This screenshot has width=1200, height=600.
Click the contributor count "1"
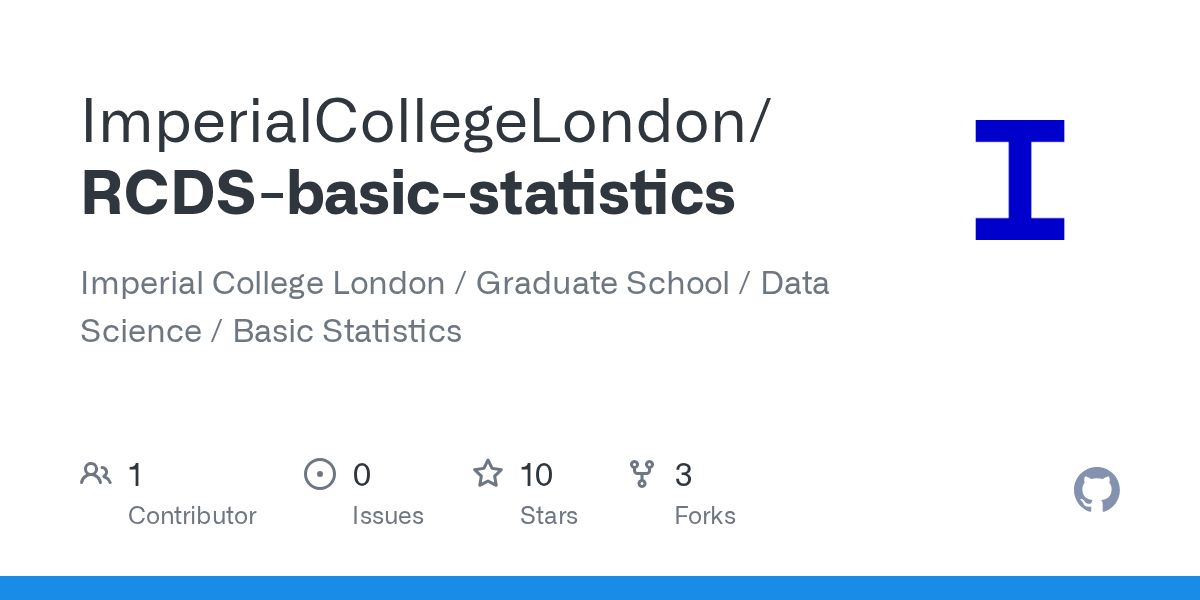(x=135, y=474)
